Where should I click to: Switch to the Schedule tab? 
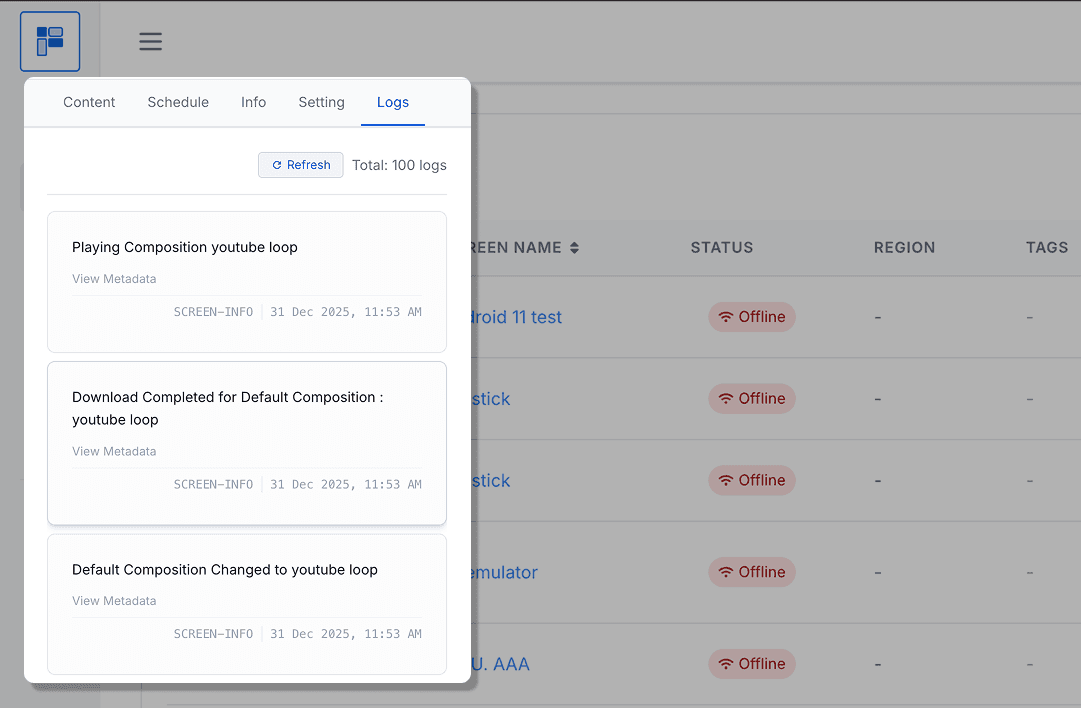click(178, 102)
